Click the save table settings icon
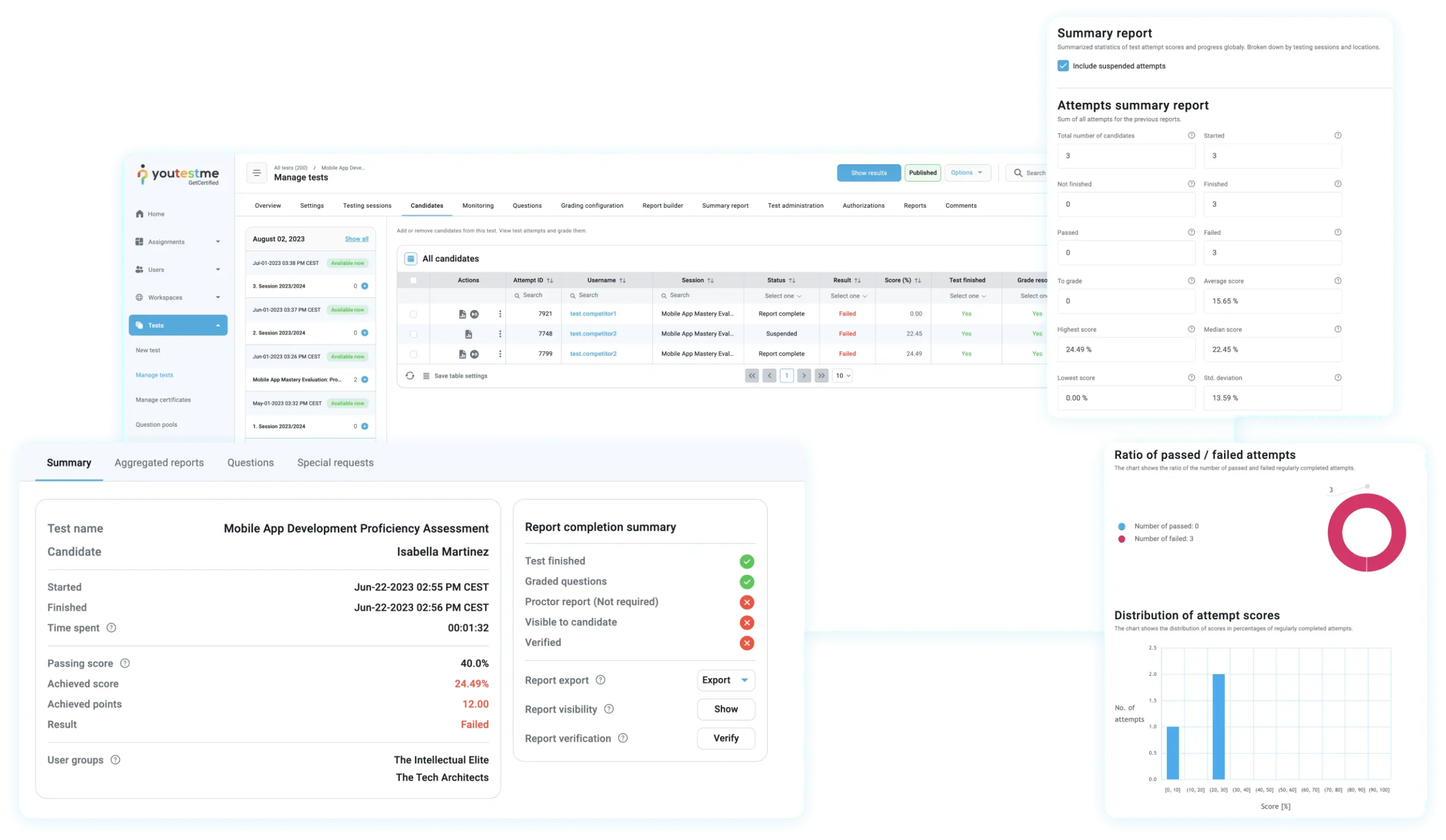The image size is (1446, 840). [x=425, y=375]
